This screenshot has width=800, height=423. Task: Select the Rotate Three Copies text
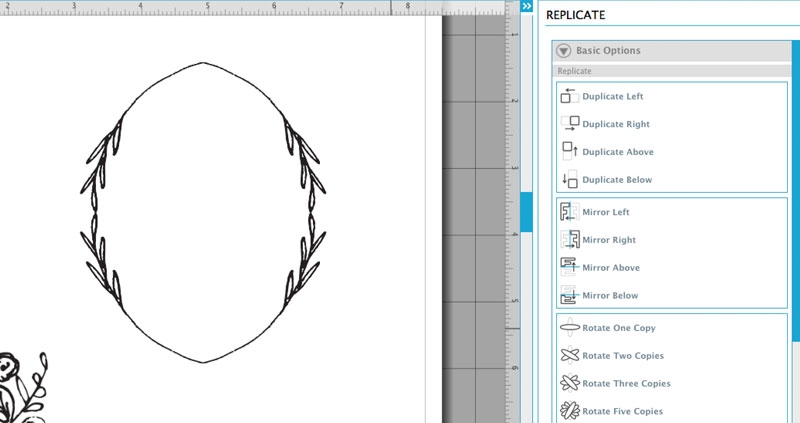[627, 383]
